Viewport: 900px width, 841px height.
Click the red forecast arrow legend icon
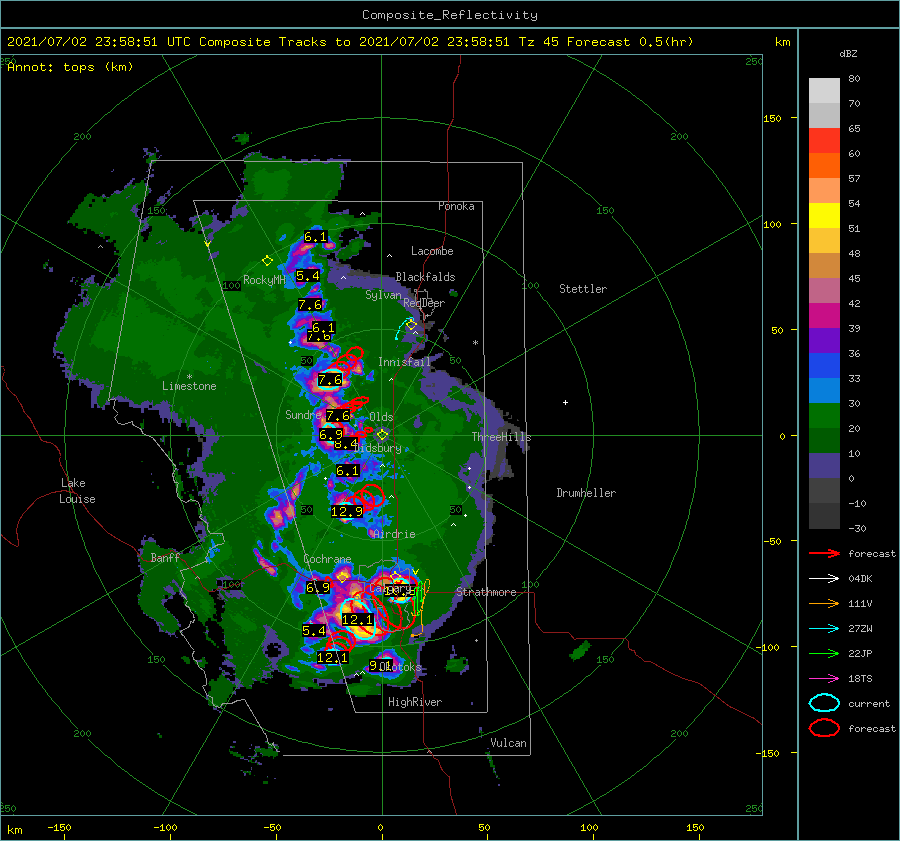(x=824, y=553)
